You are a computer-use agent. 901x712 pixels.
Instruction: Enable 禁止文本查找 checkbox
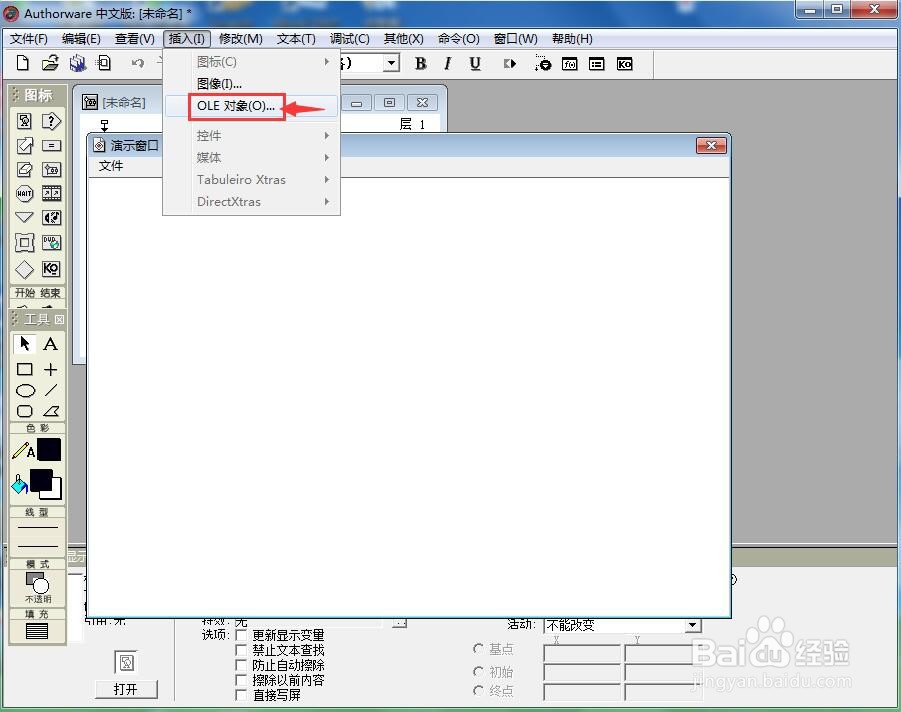coord(242,650)
